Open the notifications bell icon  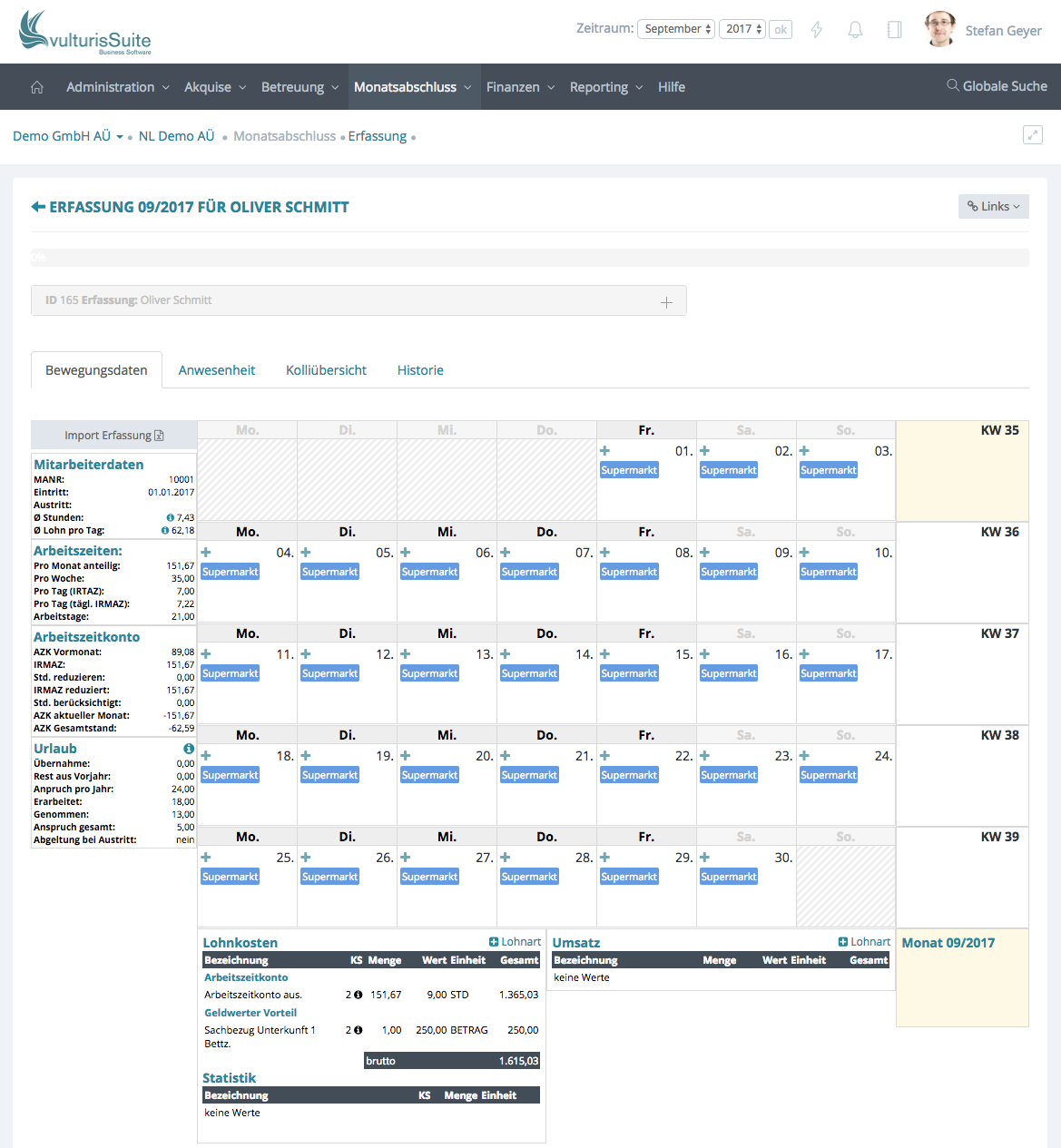(x=855, y=30)
